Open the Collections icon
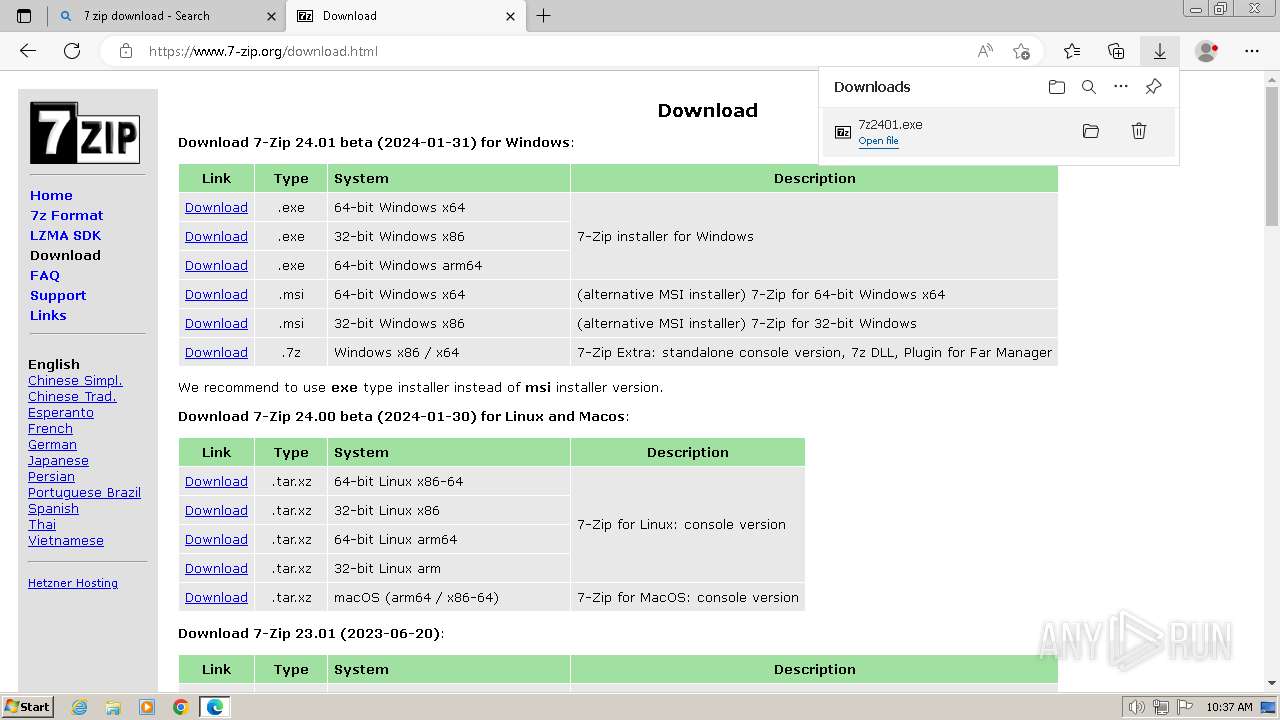 (x=1116, y=51)
